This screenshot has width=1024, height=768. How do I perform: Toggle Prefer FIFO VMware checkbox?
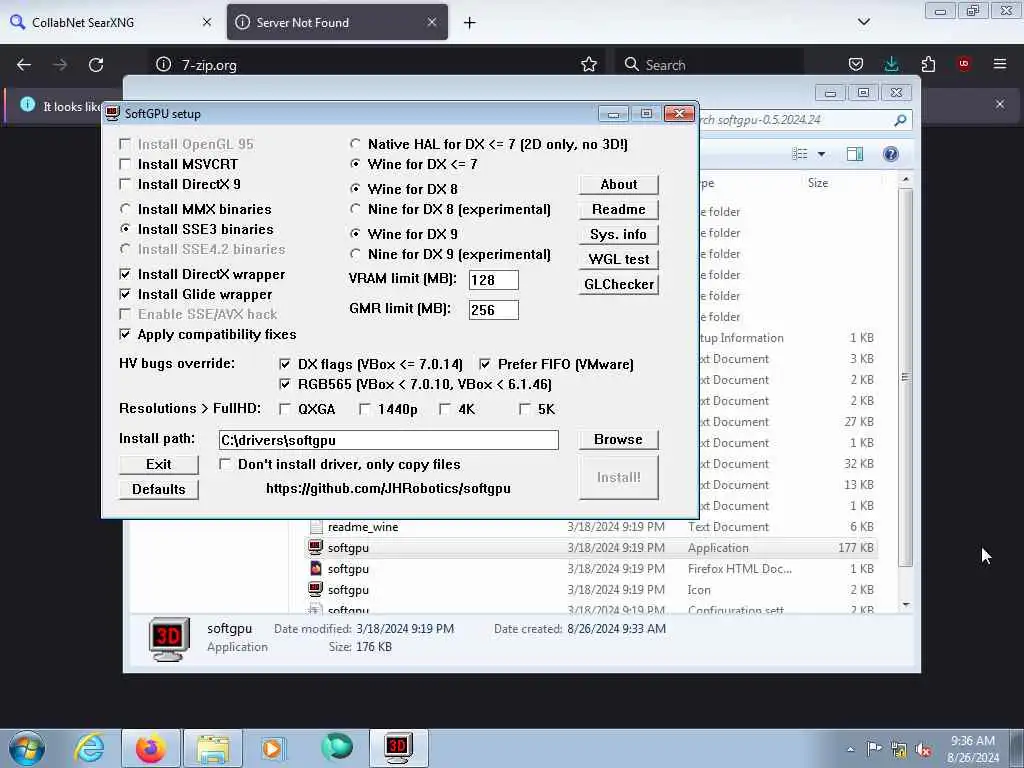[x=485, y=364]
